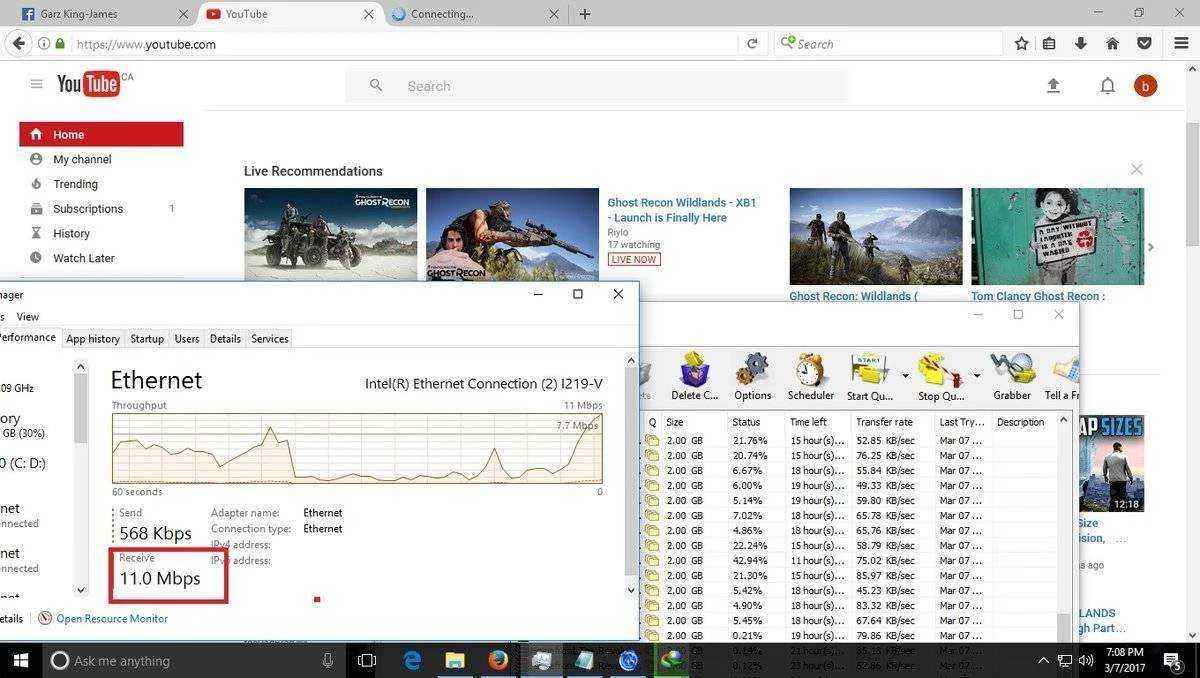Click Open Resource Monitor link
Image resolution: width=1200 pixels, height=678 pixels.
coord(112,619)
